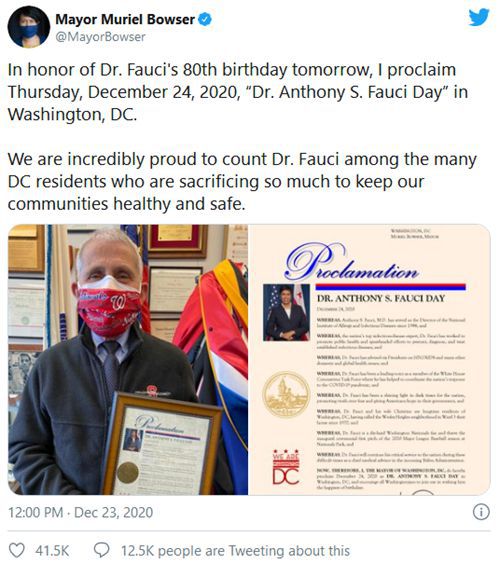Open the Proclamation document image
This screenshot has width=500, height=564.
point(369,360)
